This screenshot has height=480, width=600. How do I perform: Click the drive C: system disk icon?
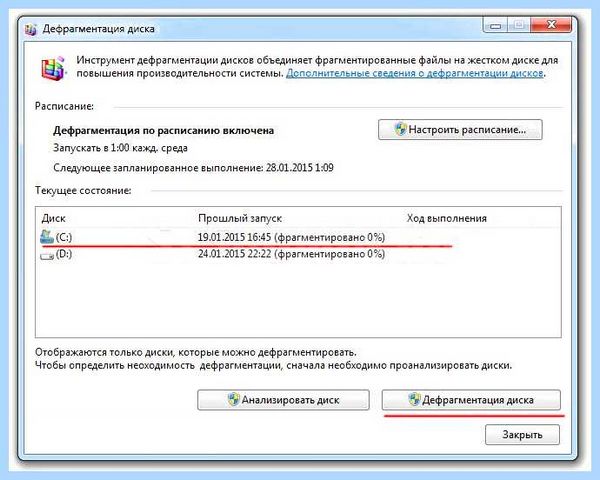[47, 237]
